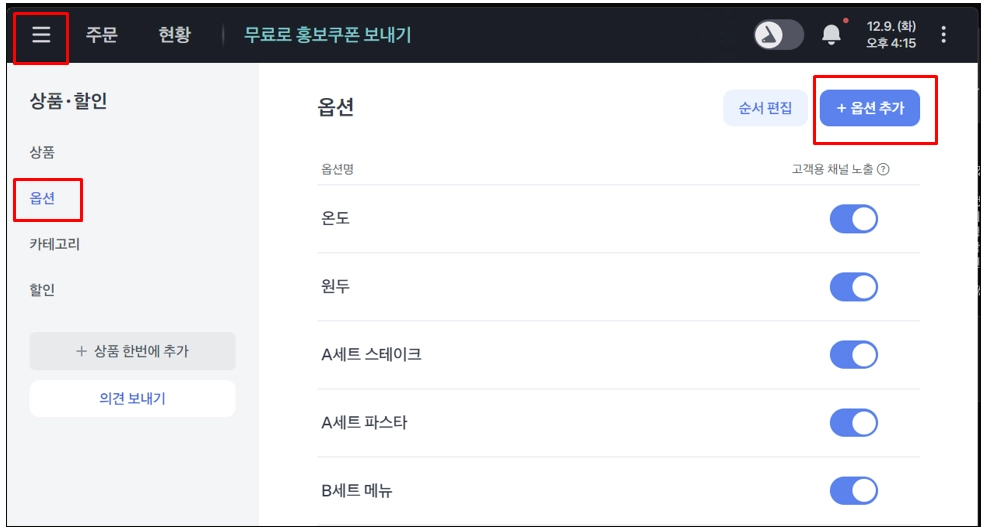Disable customer channel exposure for 온도
983x530 pixels.
tap(854, 219)
